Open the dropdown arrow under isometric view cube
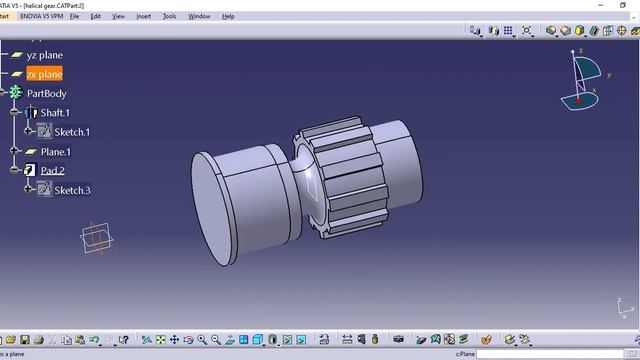Viewport: 640px width, 360px height. pos(264,345)
